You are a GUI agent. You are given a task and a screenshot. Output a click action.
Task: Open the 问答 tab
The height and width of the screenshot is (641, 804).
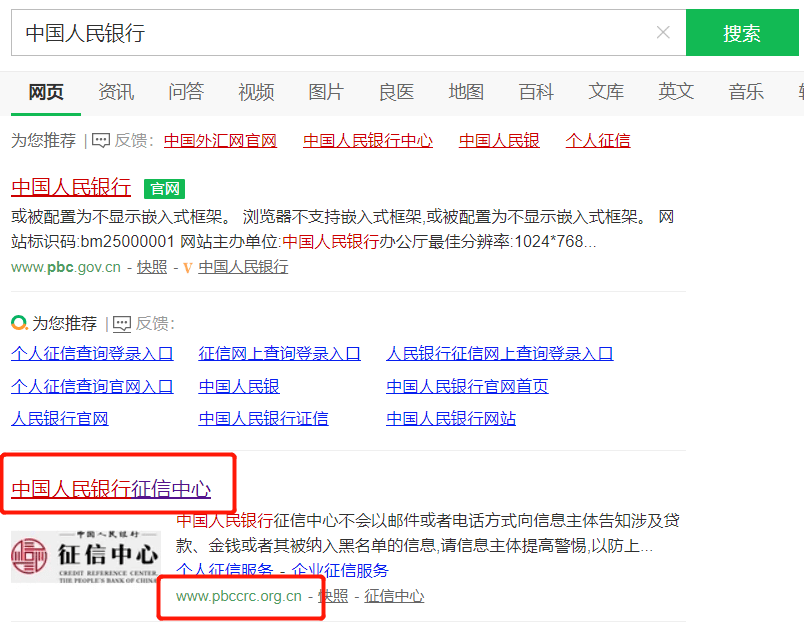(186, 92)
